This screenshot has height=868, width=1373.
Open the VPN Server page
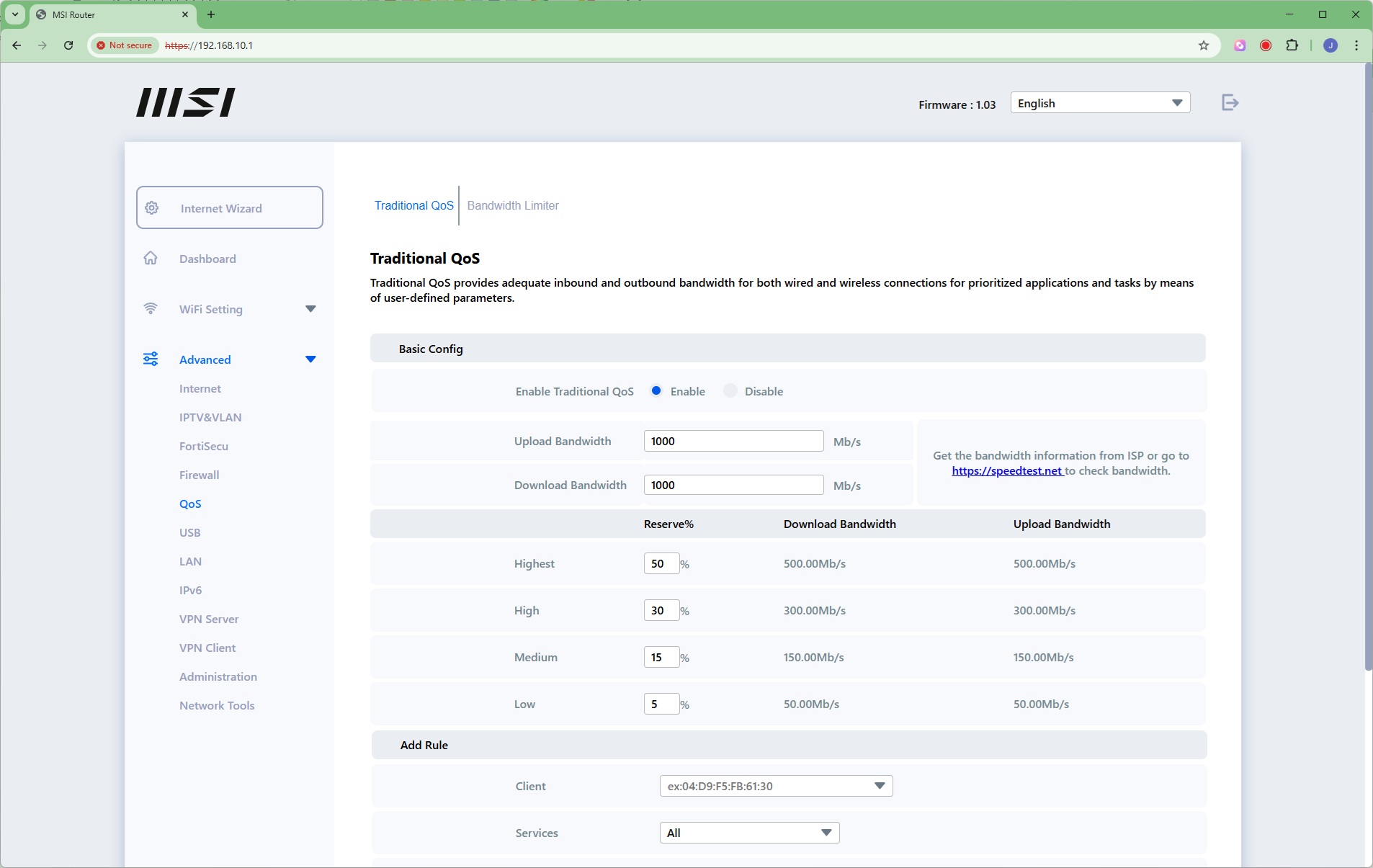[209, 619]
